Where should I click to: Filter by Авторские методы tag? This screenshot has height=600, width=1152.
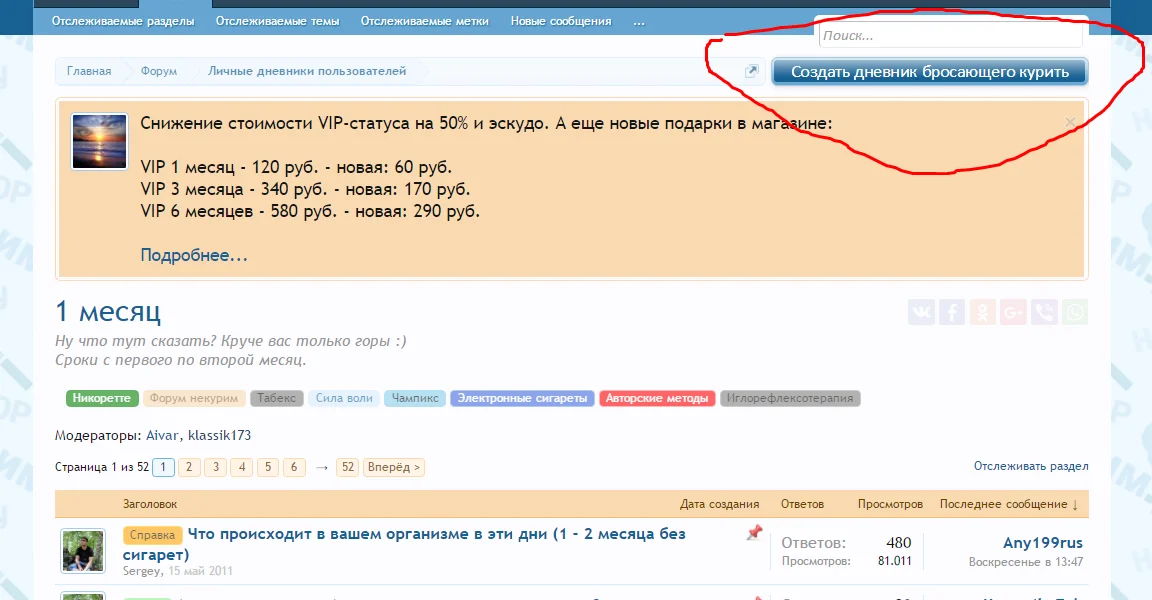(x=657, y=398)
